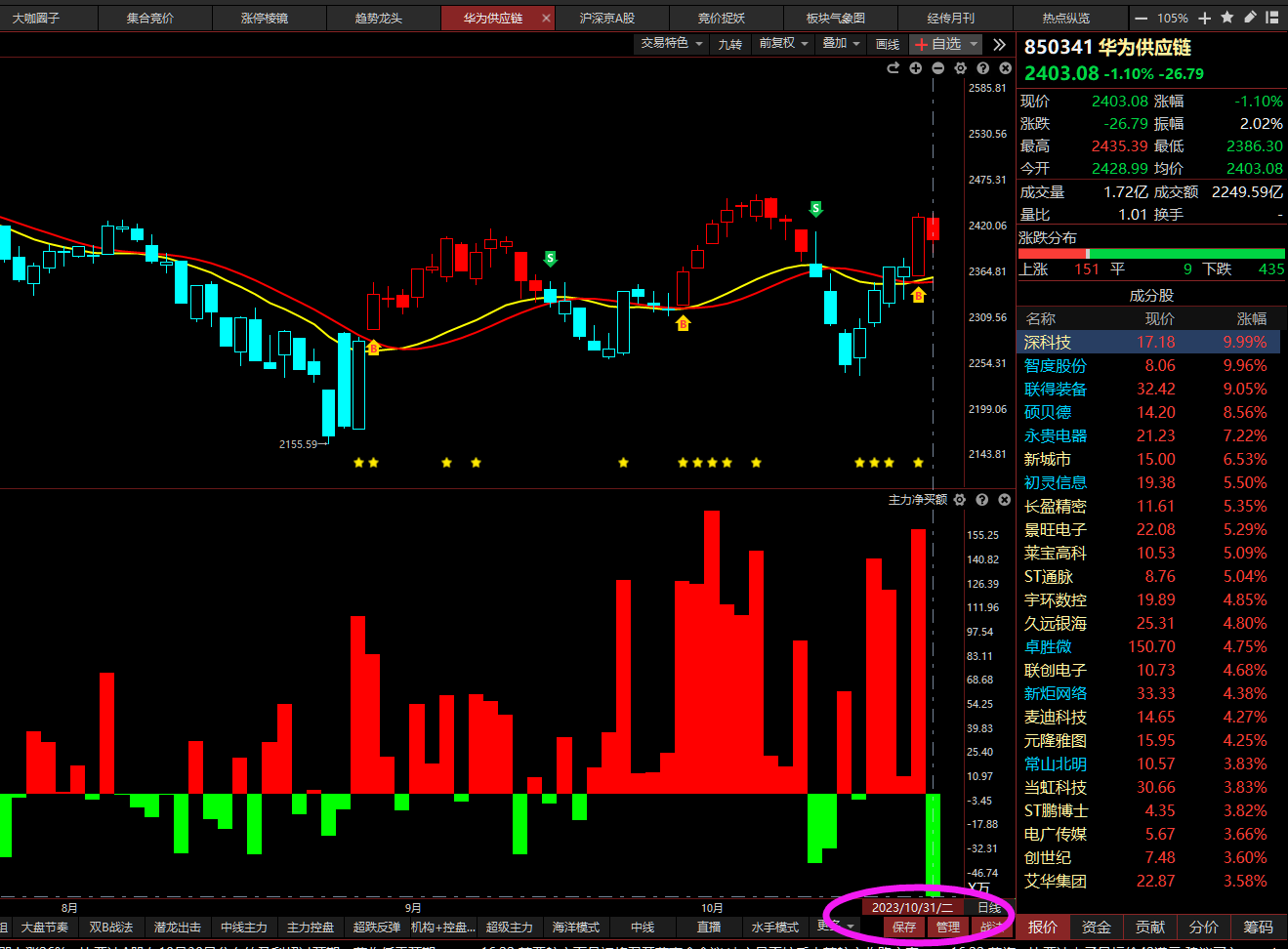Switch the right panel to 分价 tab

click(x=1203, y=927)
